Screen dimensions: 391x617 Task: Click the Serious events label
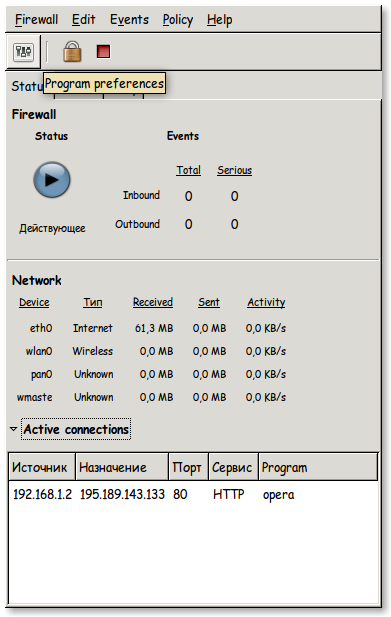(x=234, y=170)
